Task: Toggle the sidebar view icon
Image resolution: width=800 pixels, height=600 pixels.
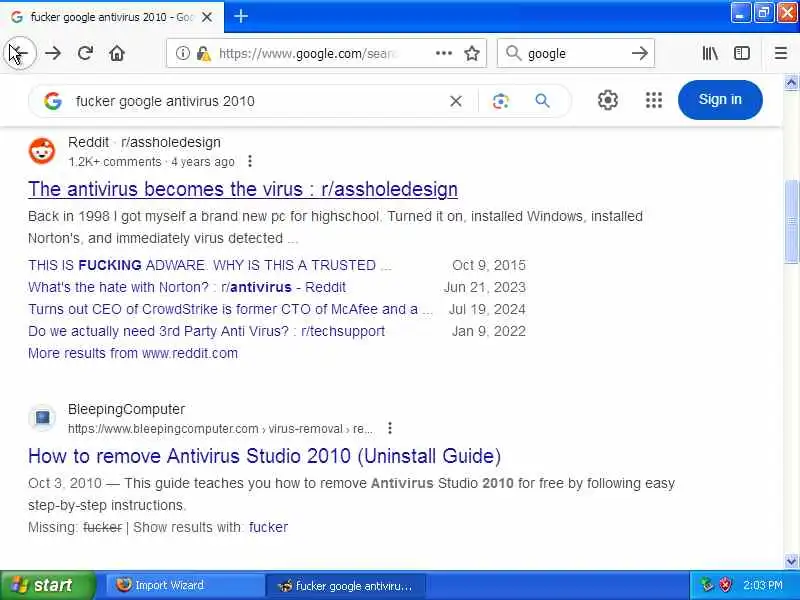Action: click(742, 53)
